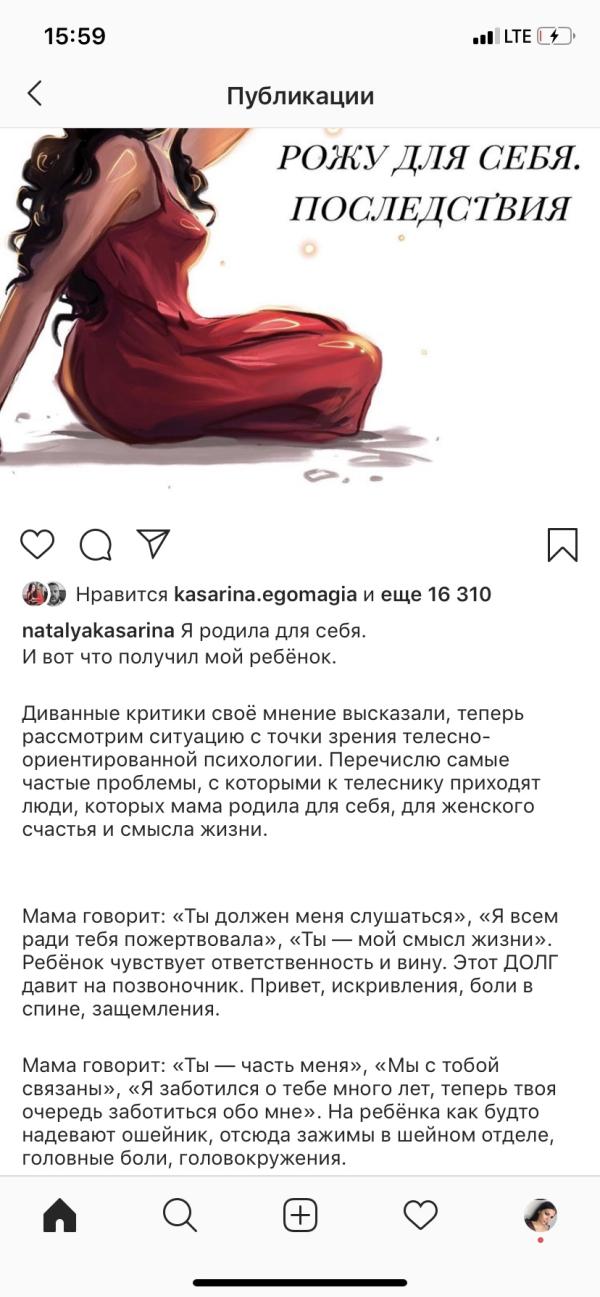The width and height of the screenshot is (600, 1297).
Task: Open the natalyakasarina username in the caption
Action: click(98, 631)
